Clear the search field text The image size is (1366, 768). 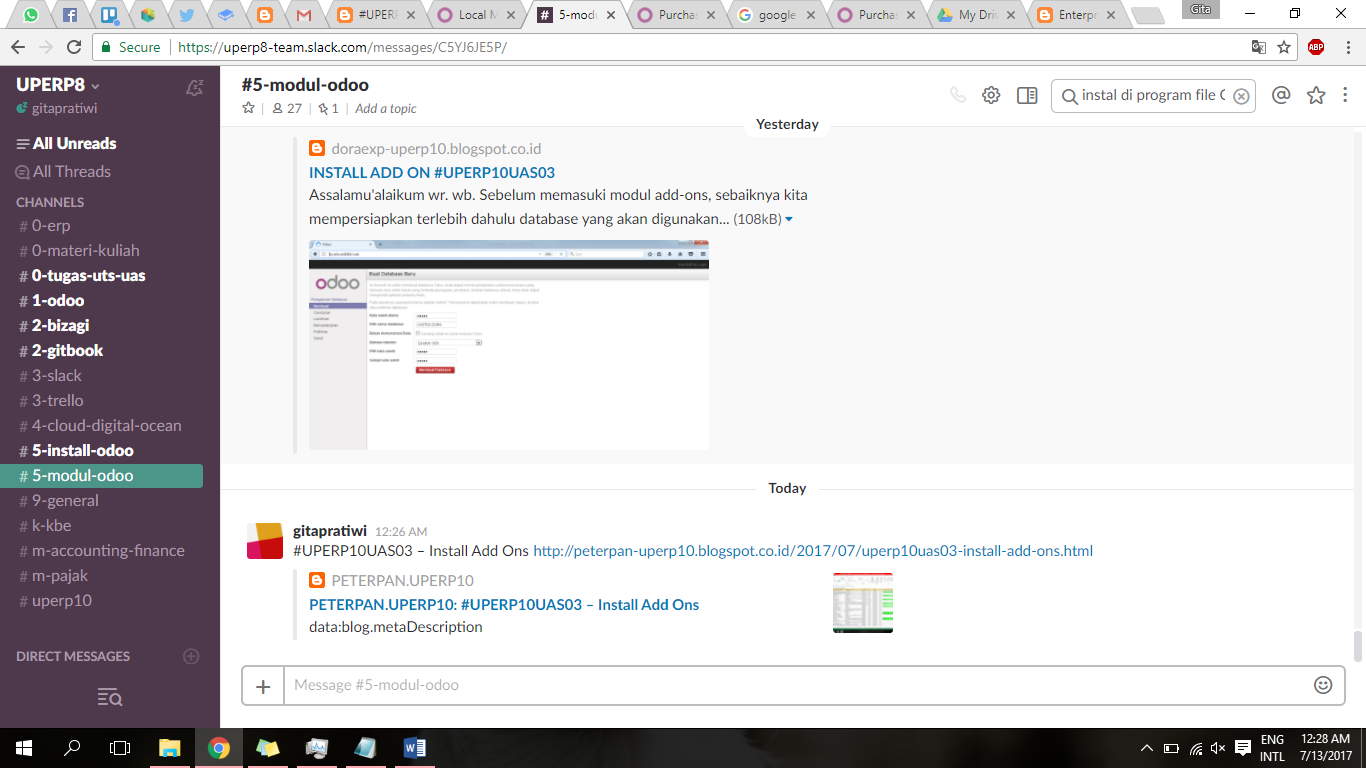(1241, 96)
